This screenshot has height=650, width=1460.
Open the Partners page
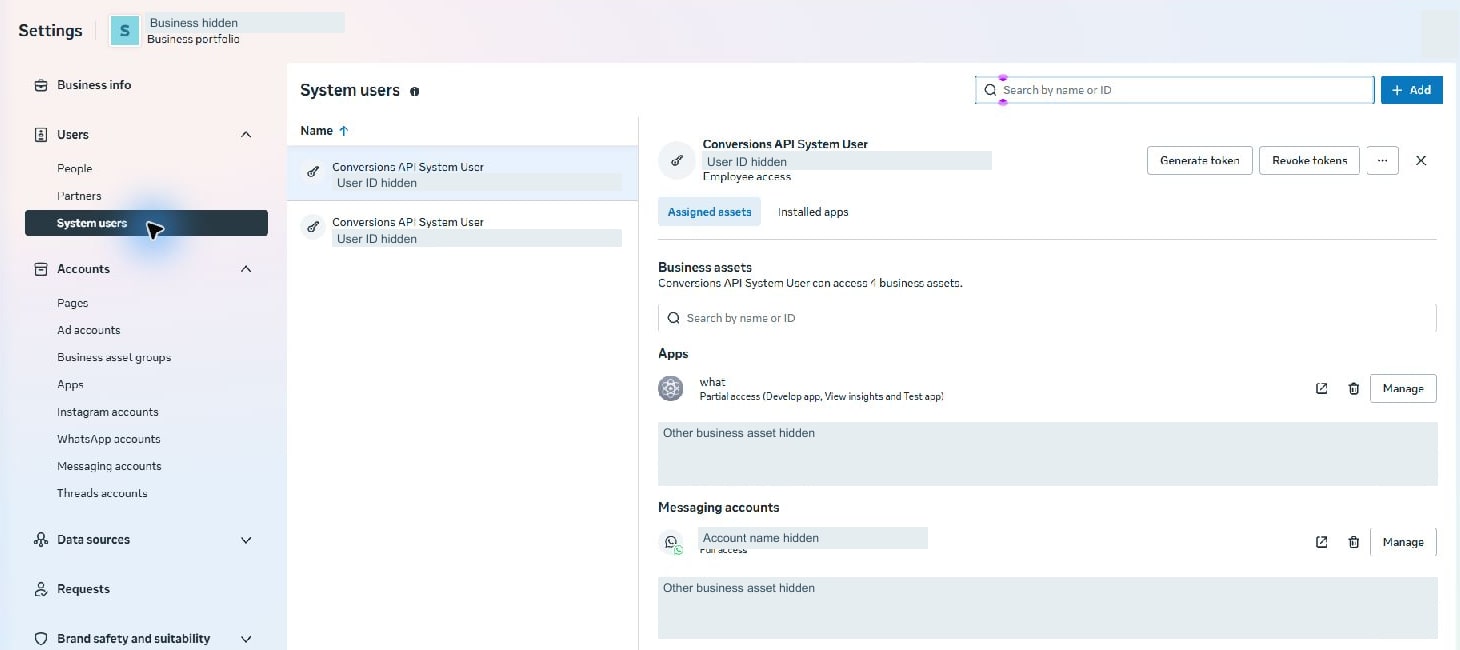79,196
